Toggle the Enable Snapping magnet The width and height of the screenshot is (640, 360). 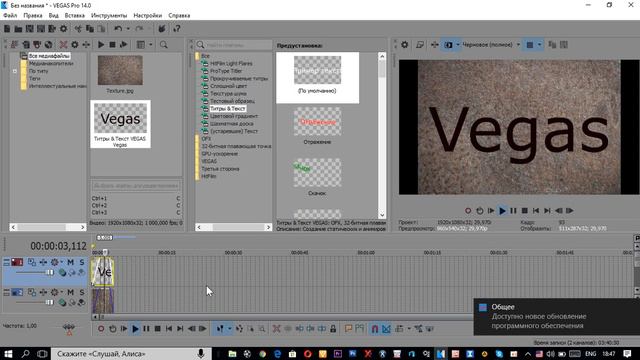(x=375, y=329)
